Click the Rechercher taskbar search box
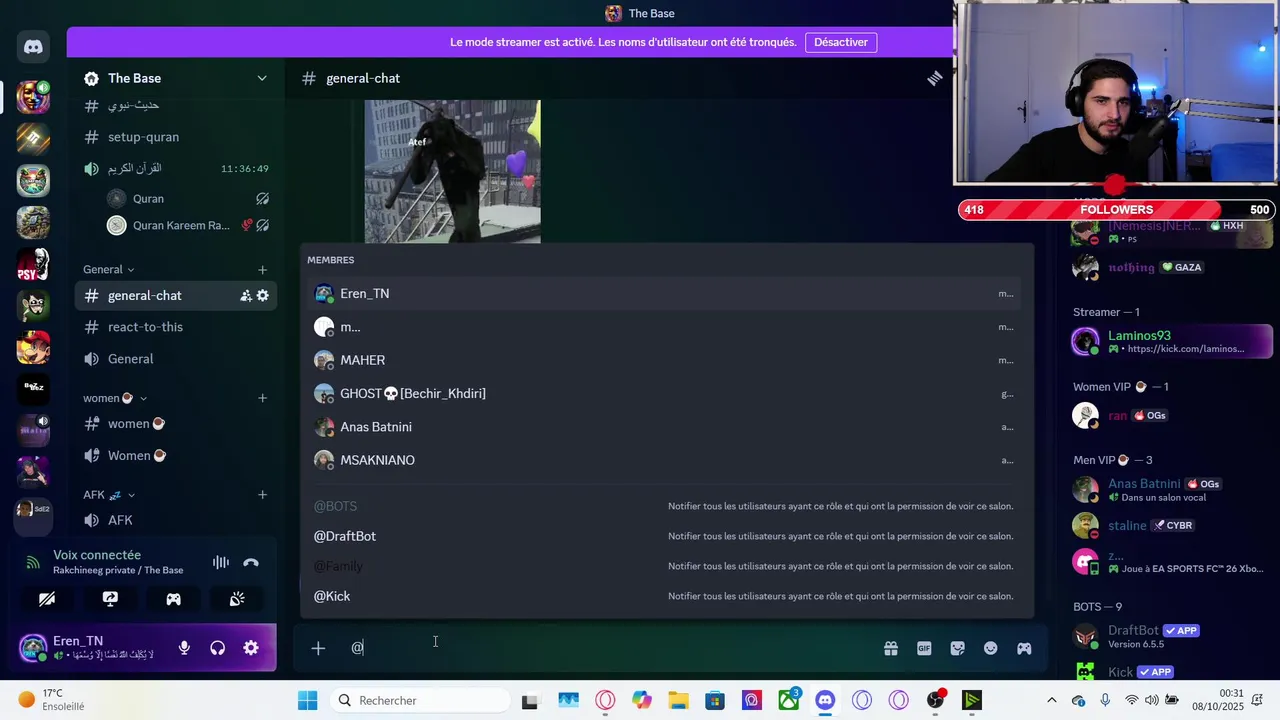This screenshot has height=720, width=1280. (x=420, y=700)
